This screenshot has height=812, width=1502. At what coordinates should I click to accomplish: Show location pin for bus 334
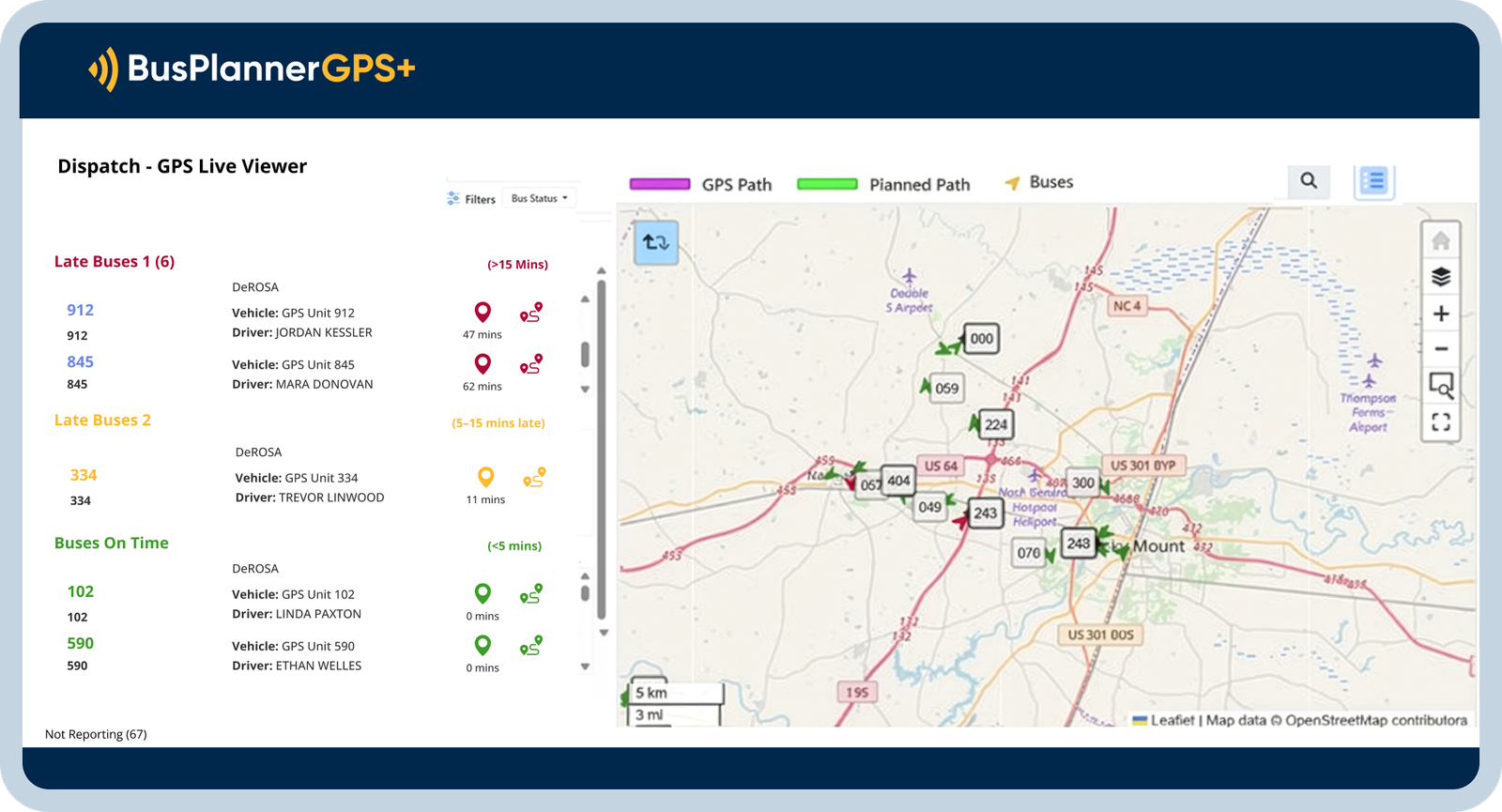point(485,478)
